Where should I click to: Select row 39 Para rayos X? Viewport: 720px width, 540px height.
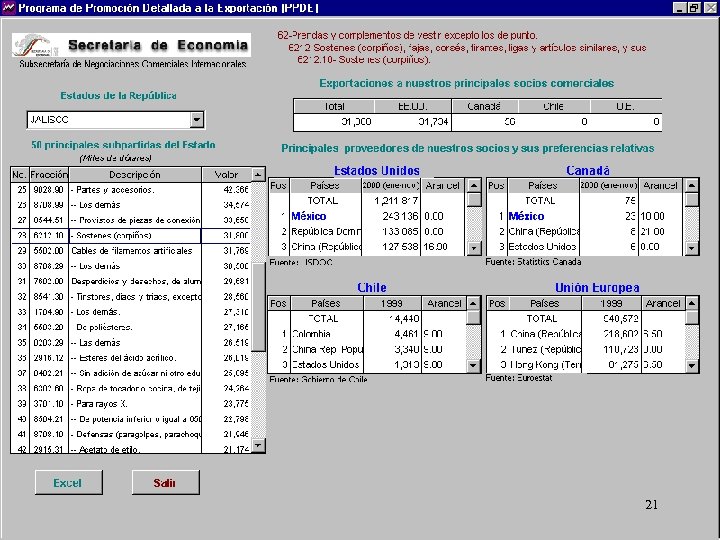point(131,404)
